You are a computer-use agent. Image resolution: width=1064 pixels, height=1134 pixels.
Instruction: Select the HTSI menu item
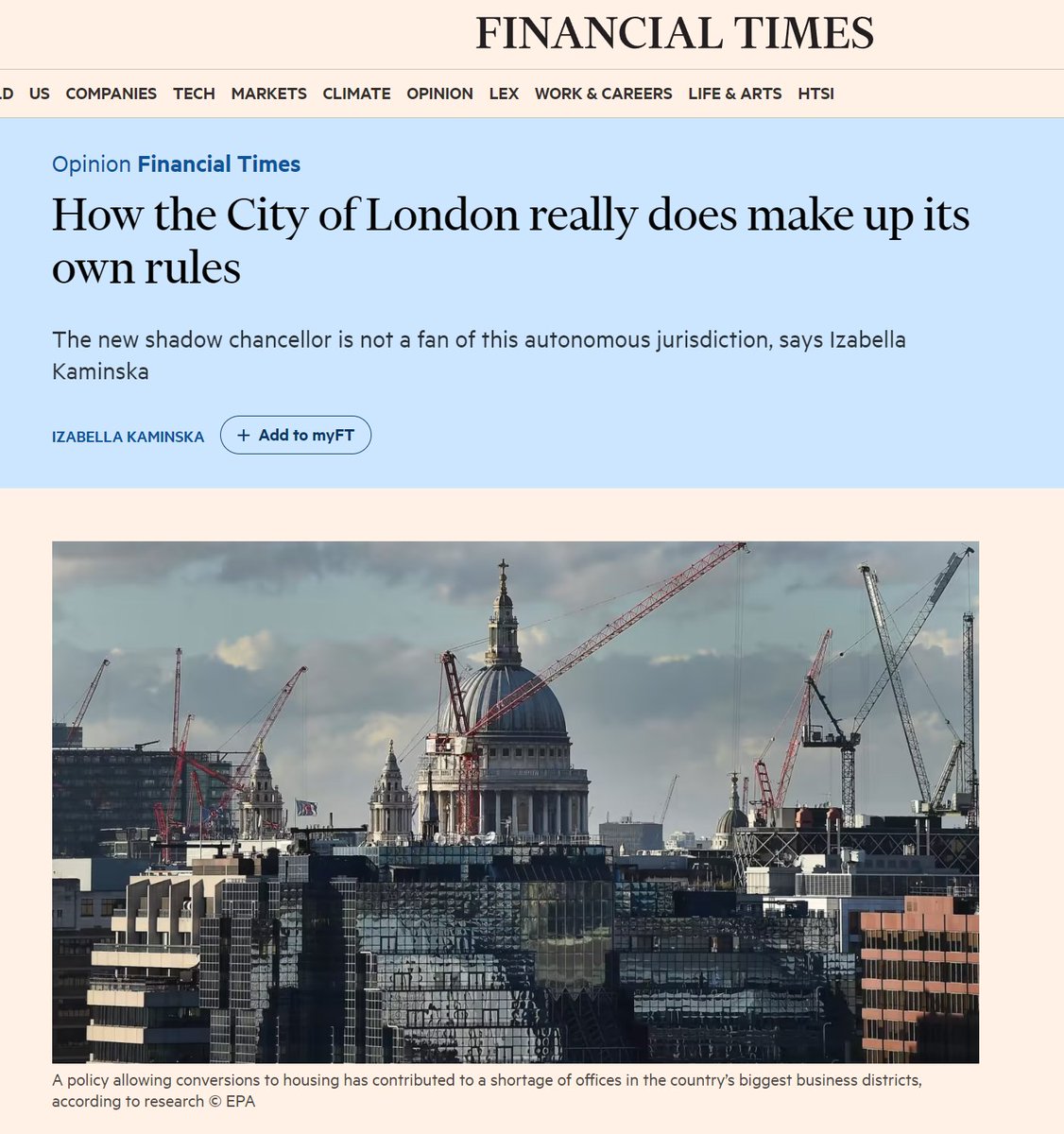click(x=816, y=94)
